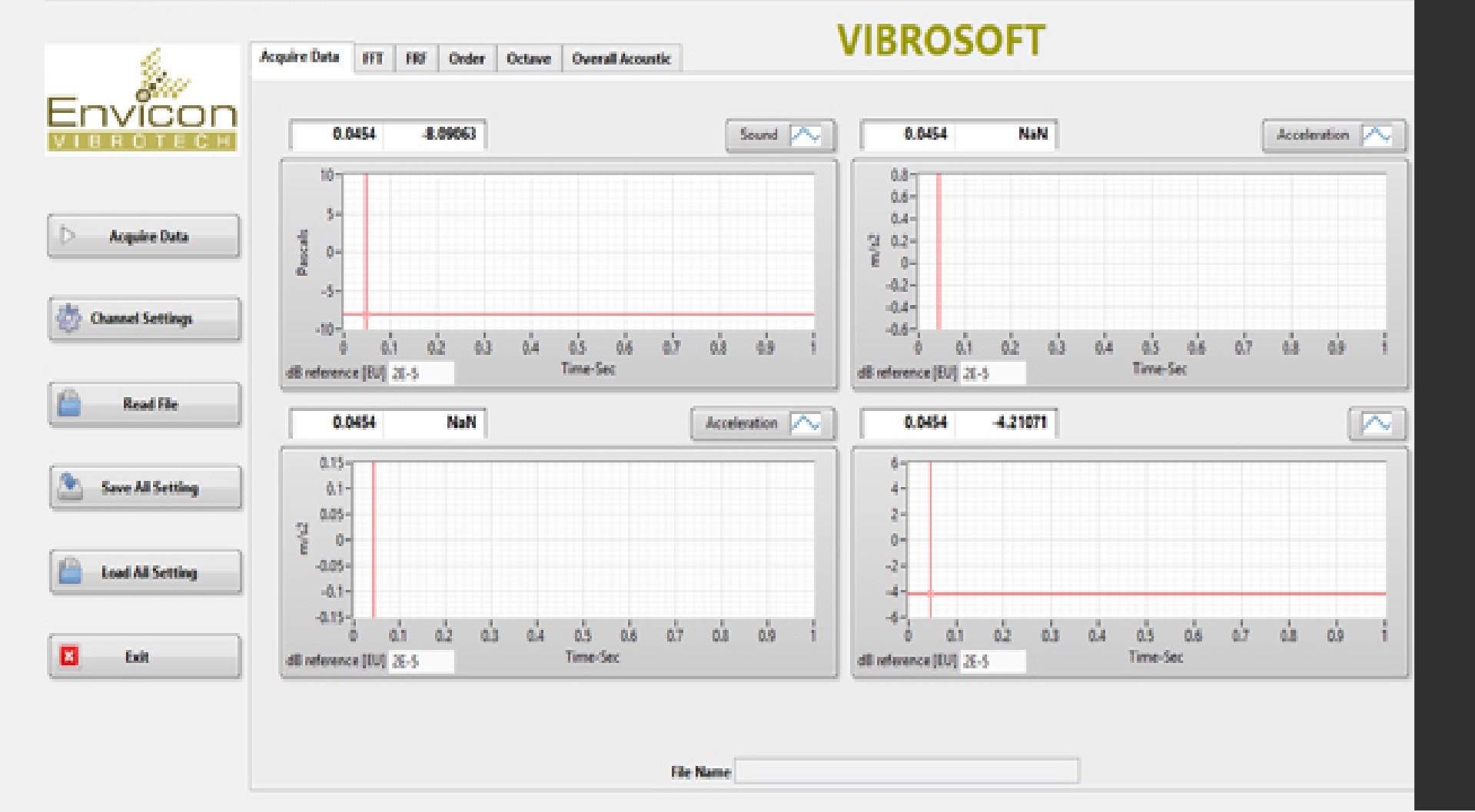The width and height of the screenshot is (1475, 812).
Task: Click dB reference field under Sound graph
Action: (420, 373)
